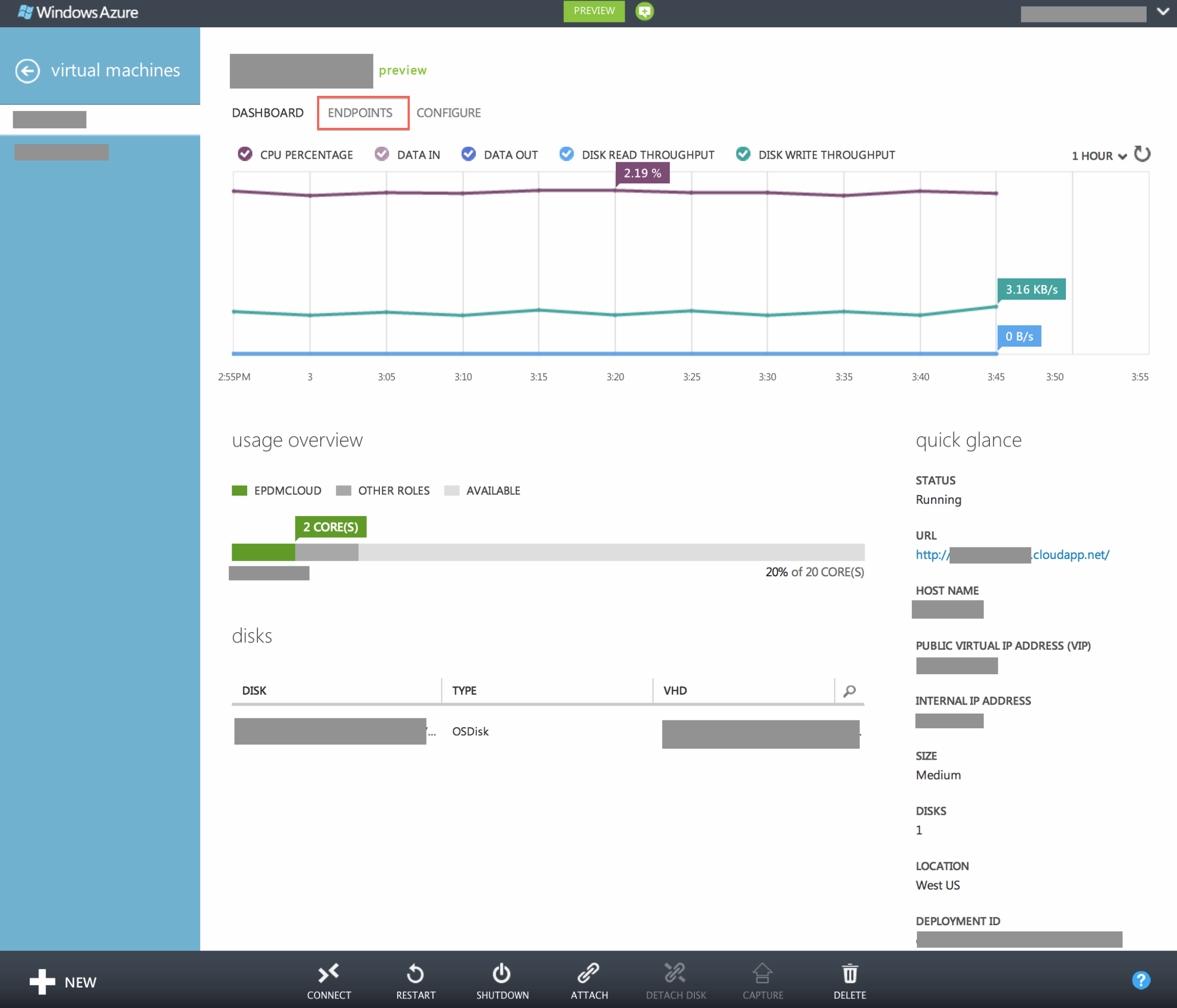
Task: Toggle the Data In metric
Action: tap(382, 154)
